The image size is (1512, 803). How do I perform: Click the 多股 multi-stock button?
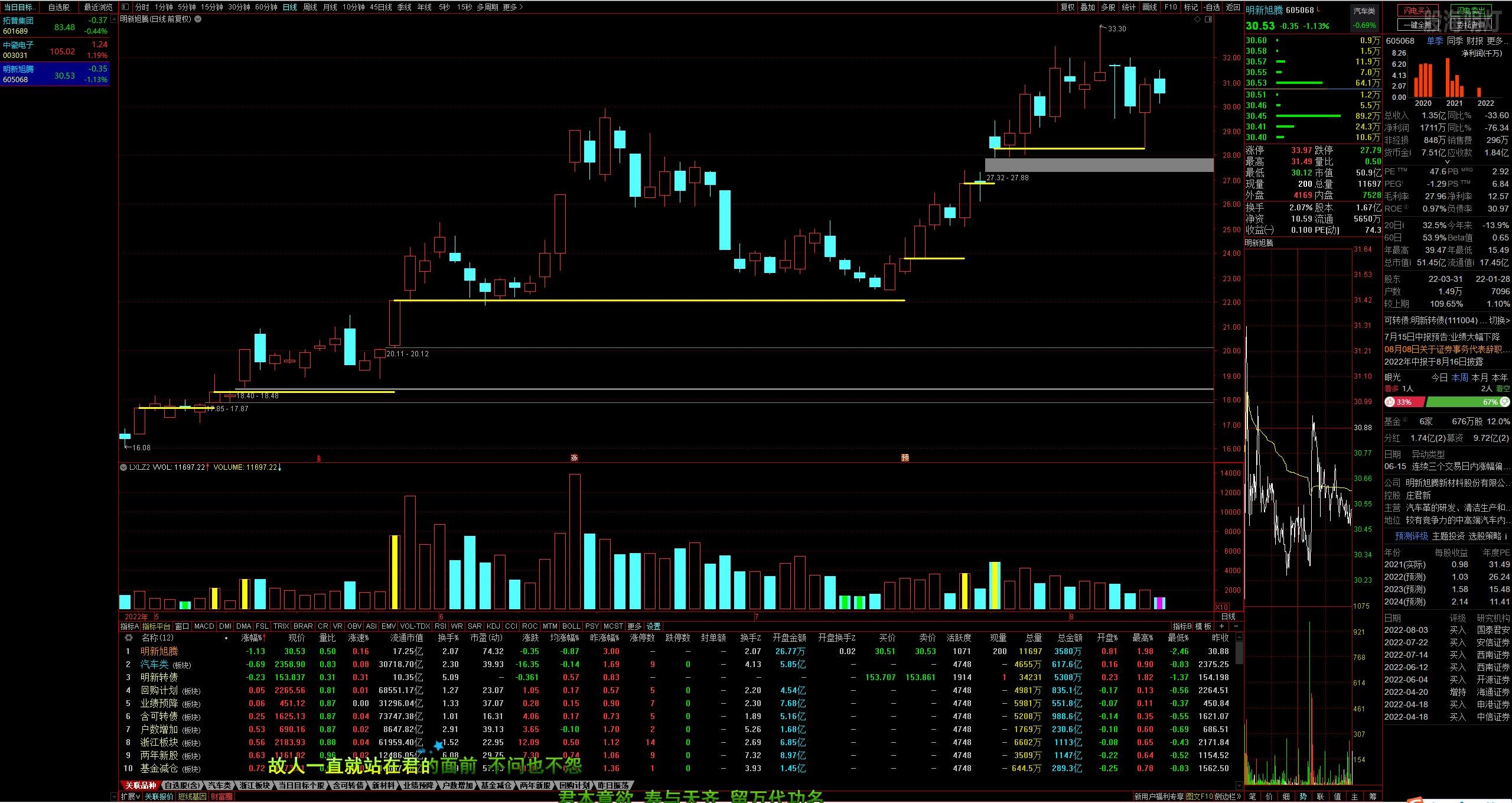(x=1108, y=7)
